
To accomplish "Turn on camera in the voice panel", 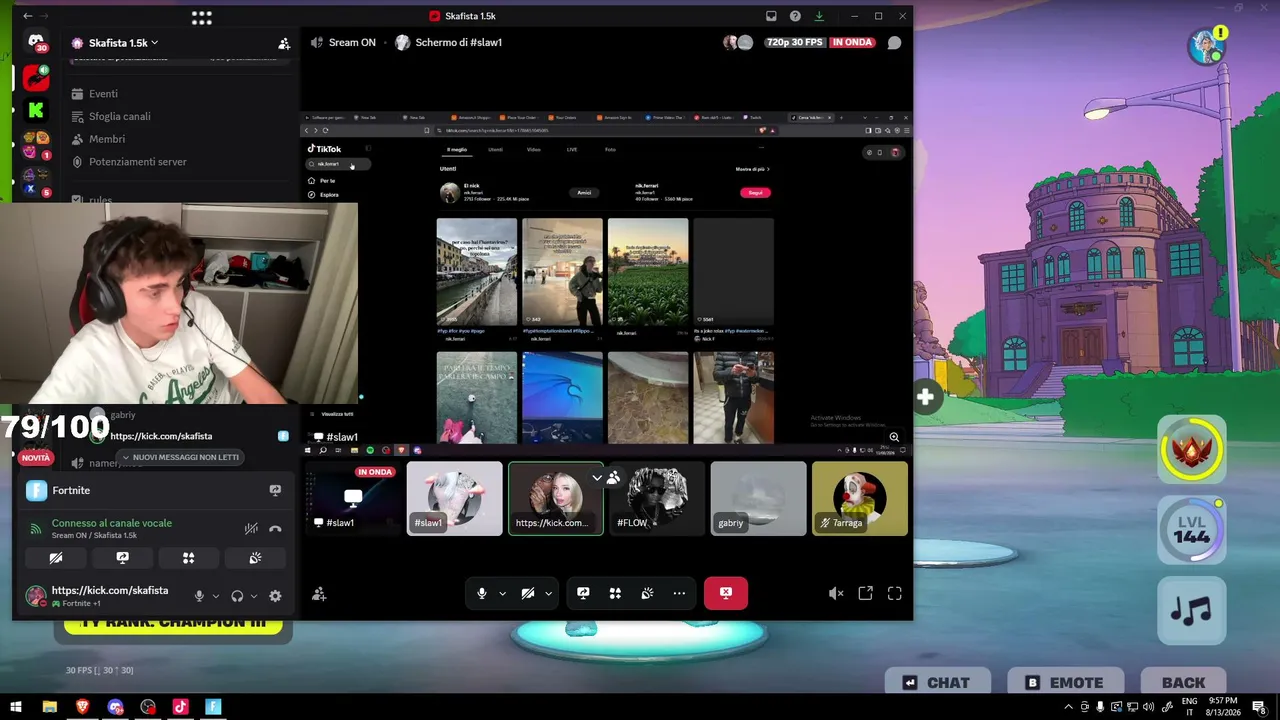I will point(56,558).
